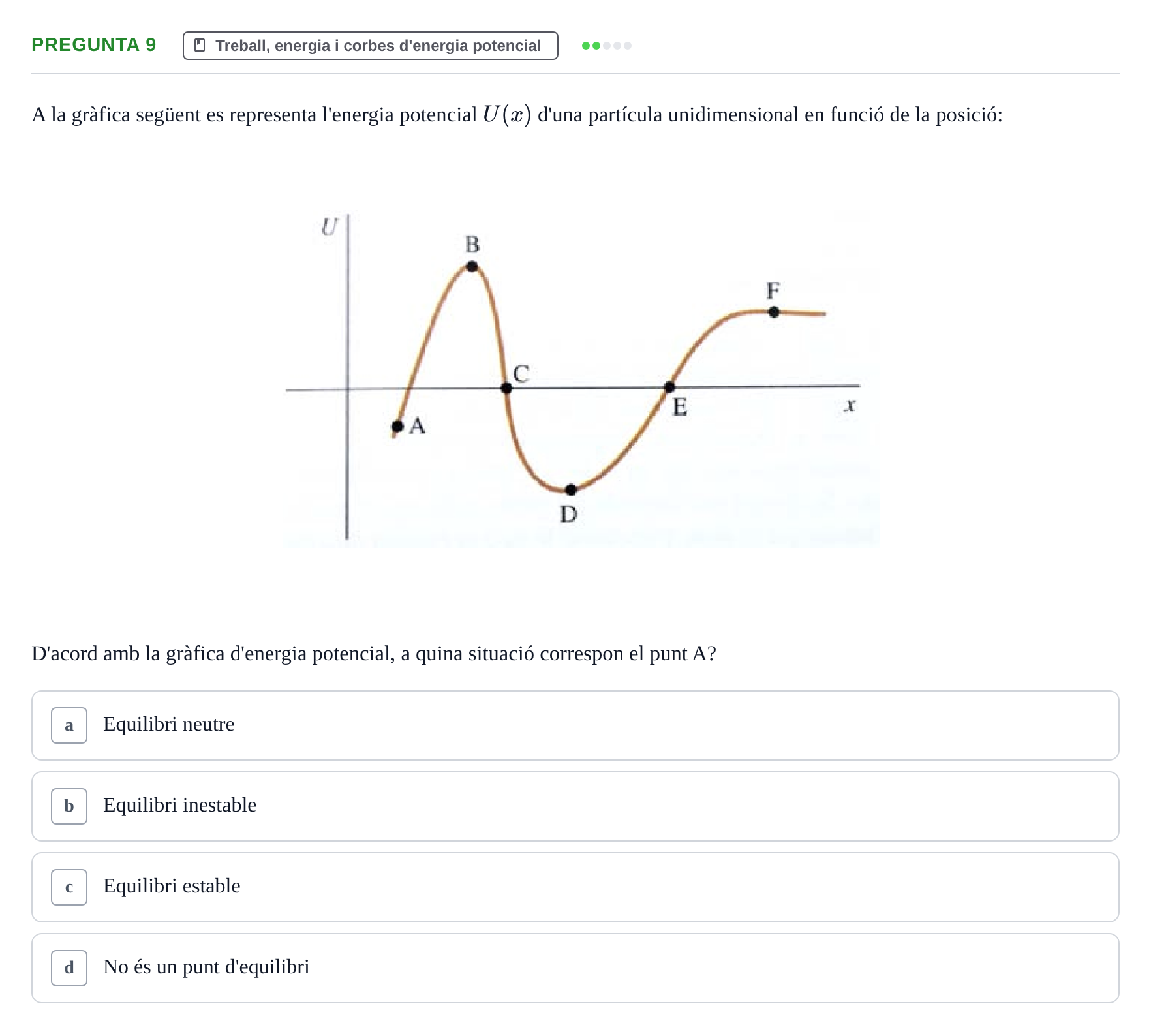Click point E on the x axis

point(669,388)
